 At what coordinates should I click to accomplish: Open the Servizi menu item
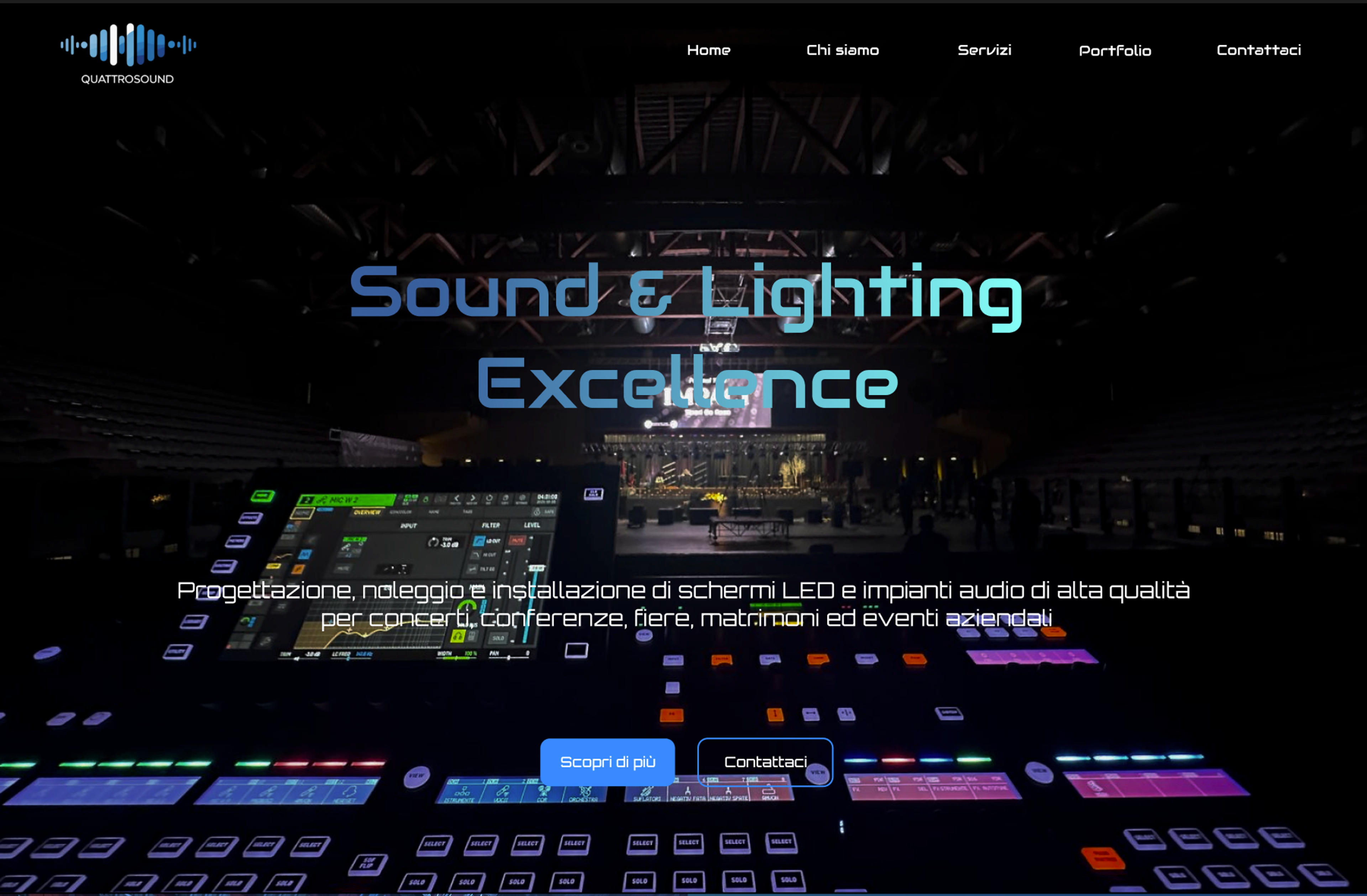click(984, 51)
